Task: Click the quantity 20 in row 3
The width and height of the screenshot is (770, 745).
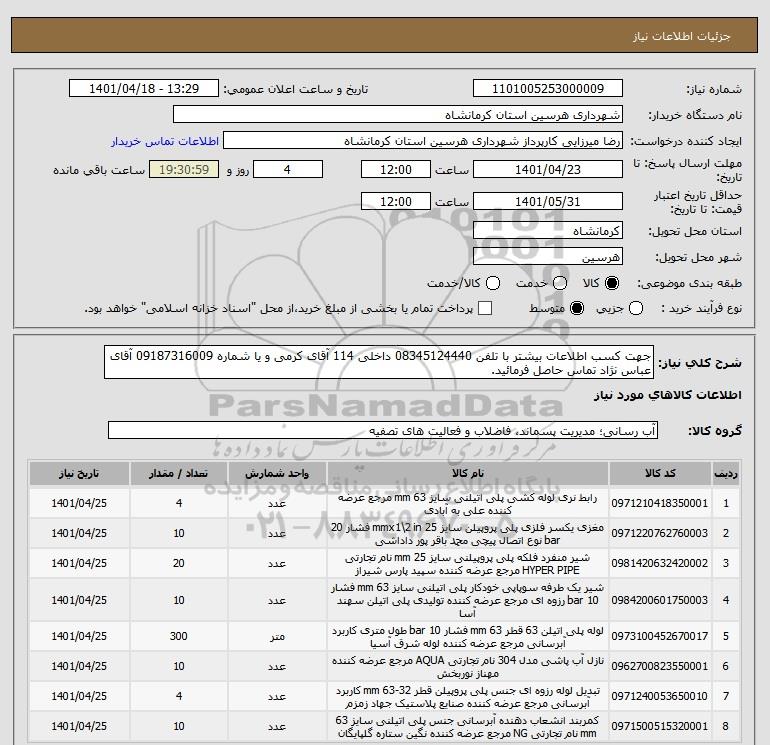Action: [x=178, y=563]
